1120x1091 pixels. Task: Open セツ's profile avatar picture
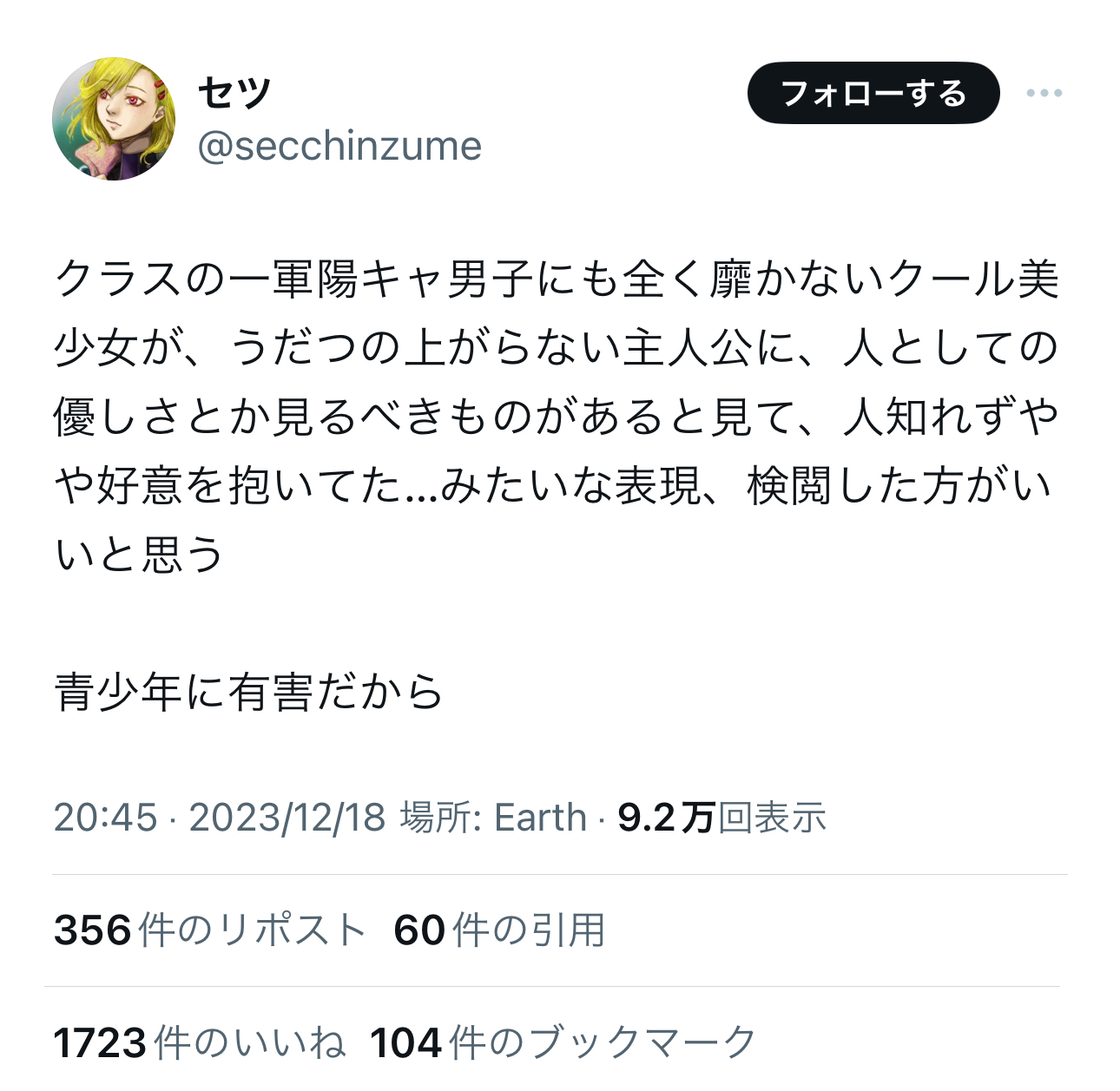[114, 119]
